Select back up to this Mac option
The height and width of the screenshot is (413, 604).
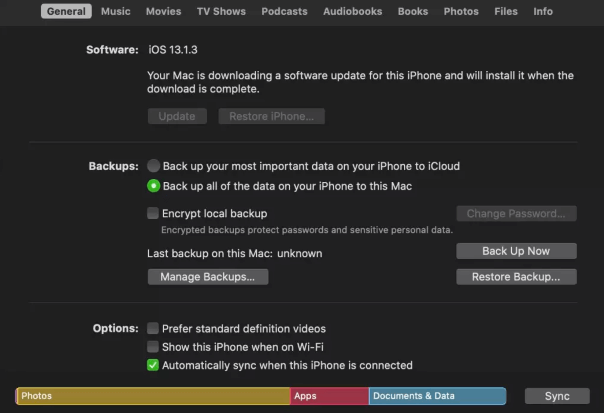tap(153, 186)
